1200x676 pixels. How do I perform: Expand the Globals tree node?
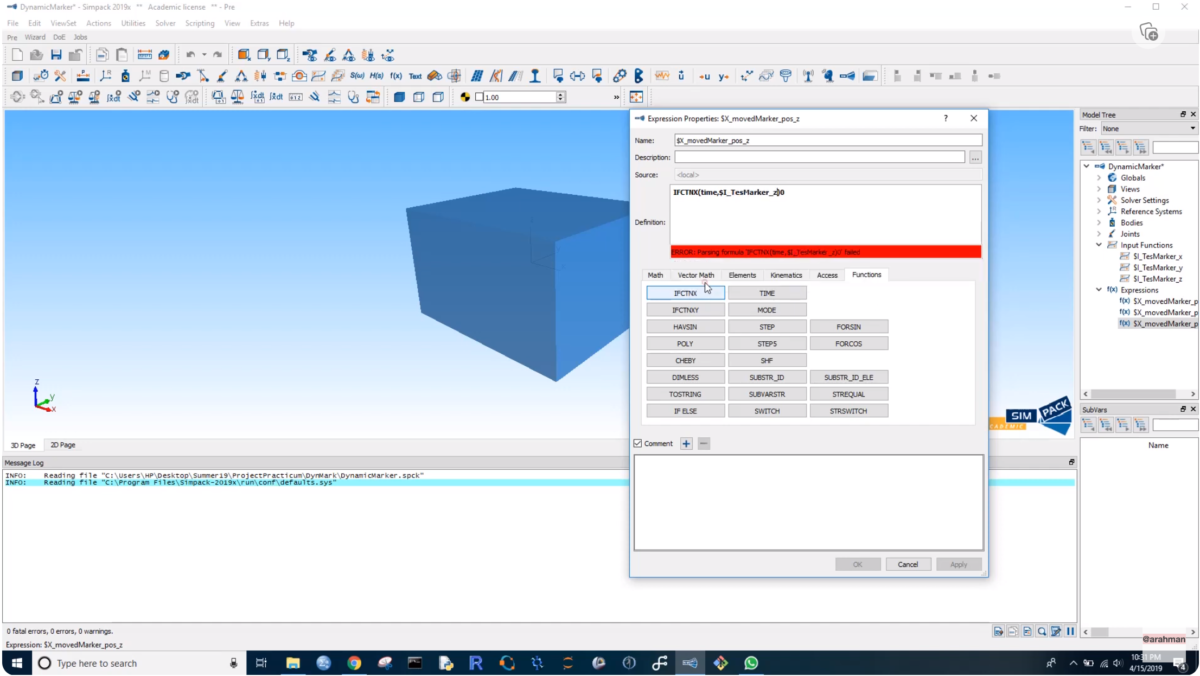point(1099,178)
